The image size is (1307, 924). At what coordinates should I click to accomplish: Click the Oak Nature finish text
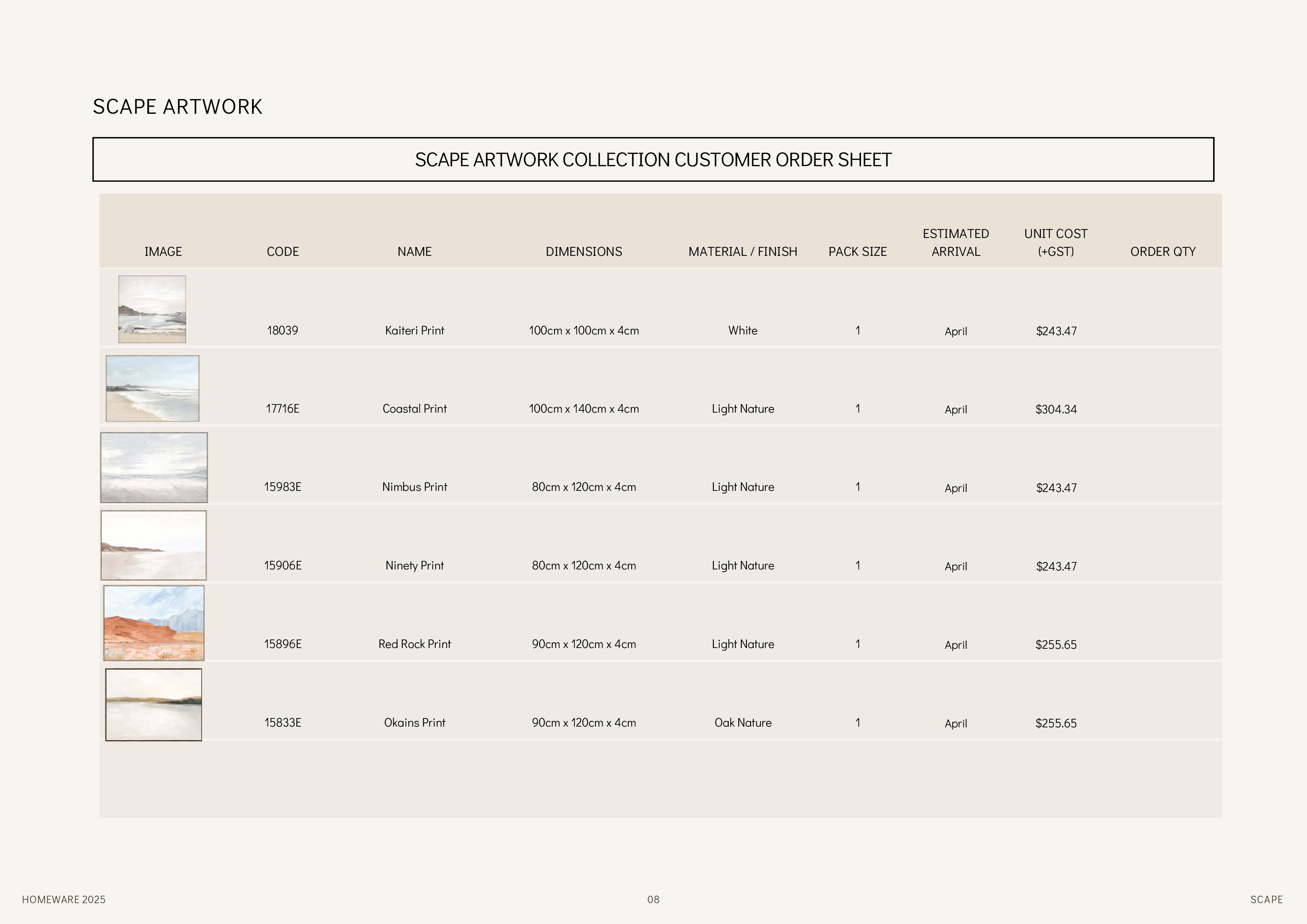(x=742, y=723)
